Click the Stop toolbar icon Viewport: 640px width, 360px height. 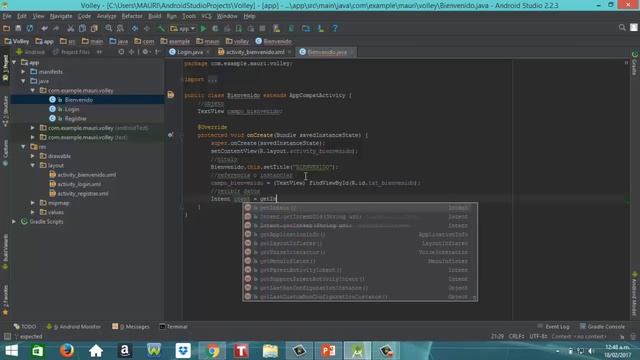[262, 29]
